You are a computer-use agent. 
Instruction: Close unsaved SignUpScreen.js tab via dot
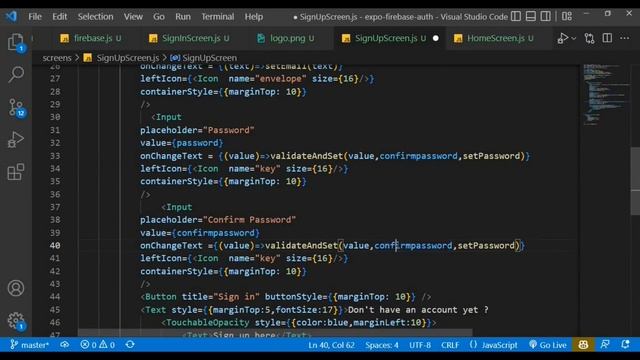(436, 38)
